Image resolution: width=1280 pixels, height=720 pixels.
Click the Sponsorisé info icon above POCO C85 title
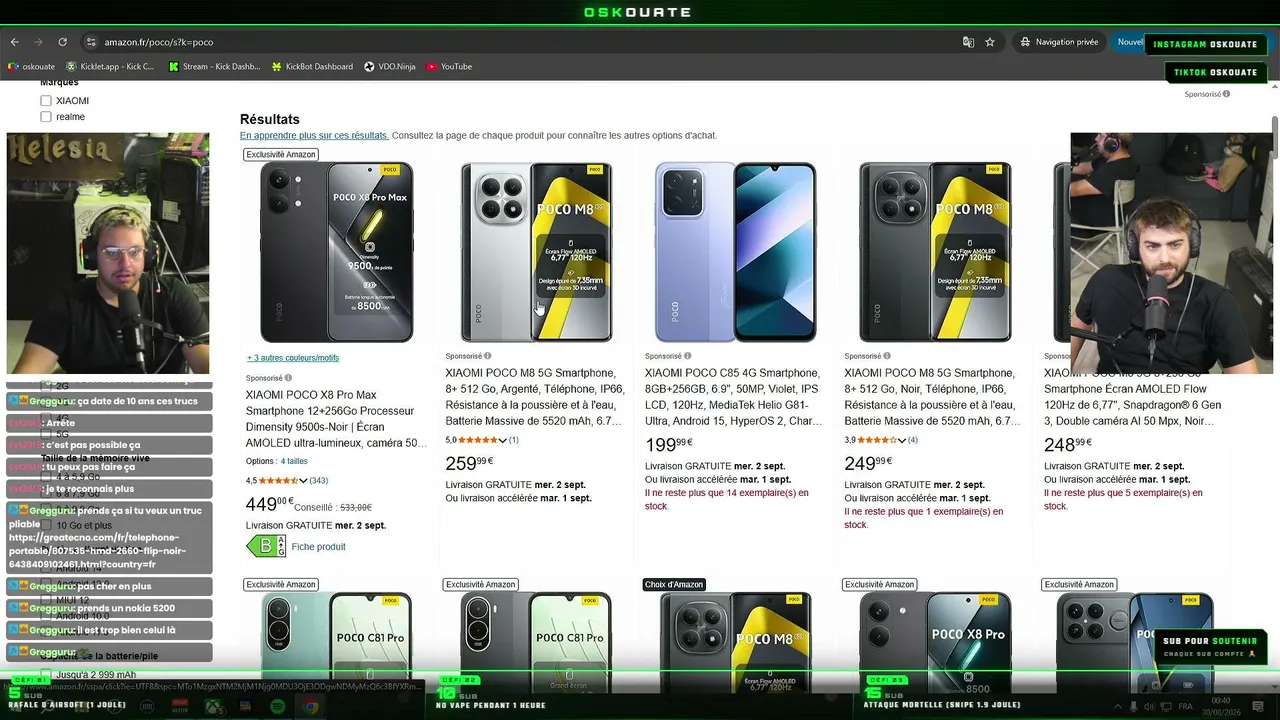(x=687, y=356)
